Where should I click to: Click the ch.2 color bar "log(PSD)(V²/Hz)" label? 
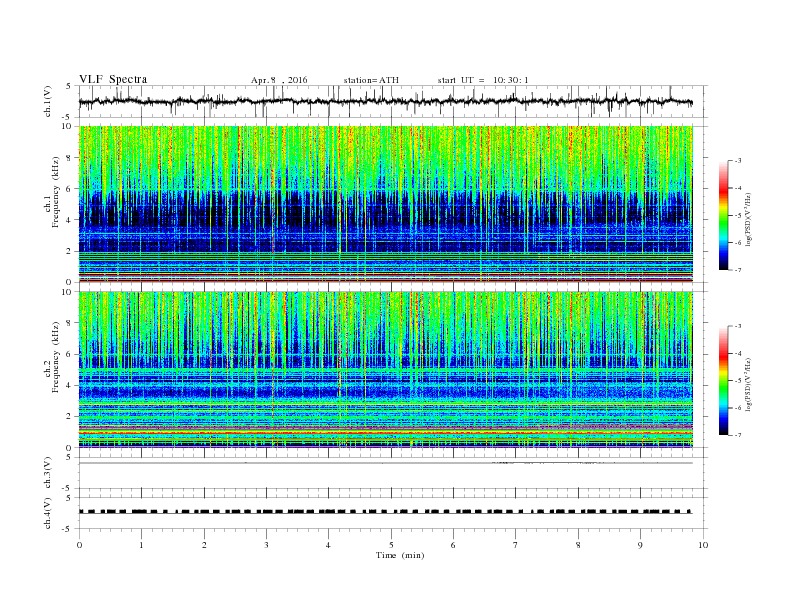749,384
